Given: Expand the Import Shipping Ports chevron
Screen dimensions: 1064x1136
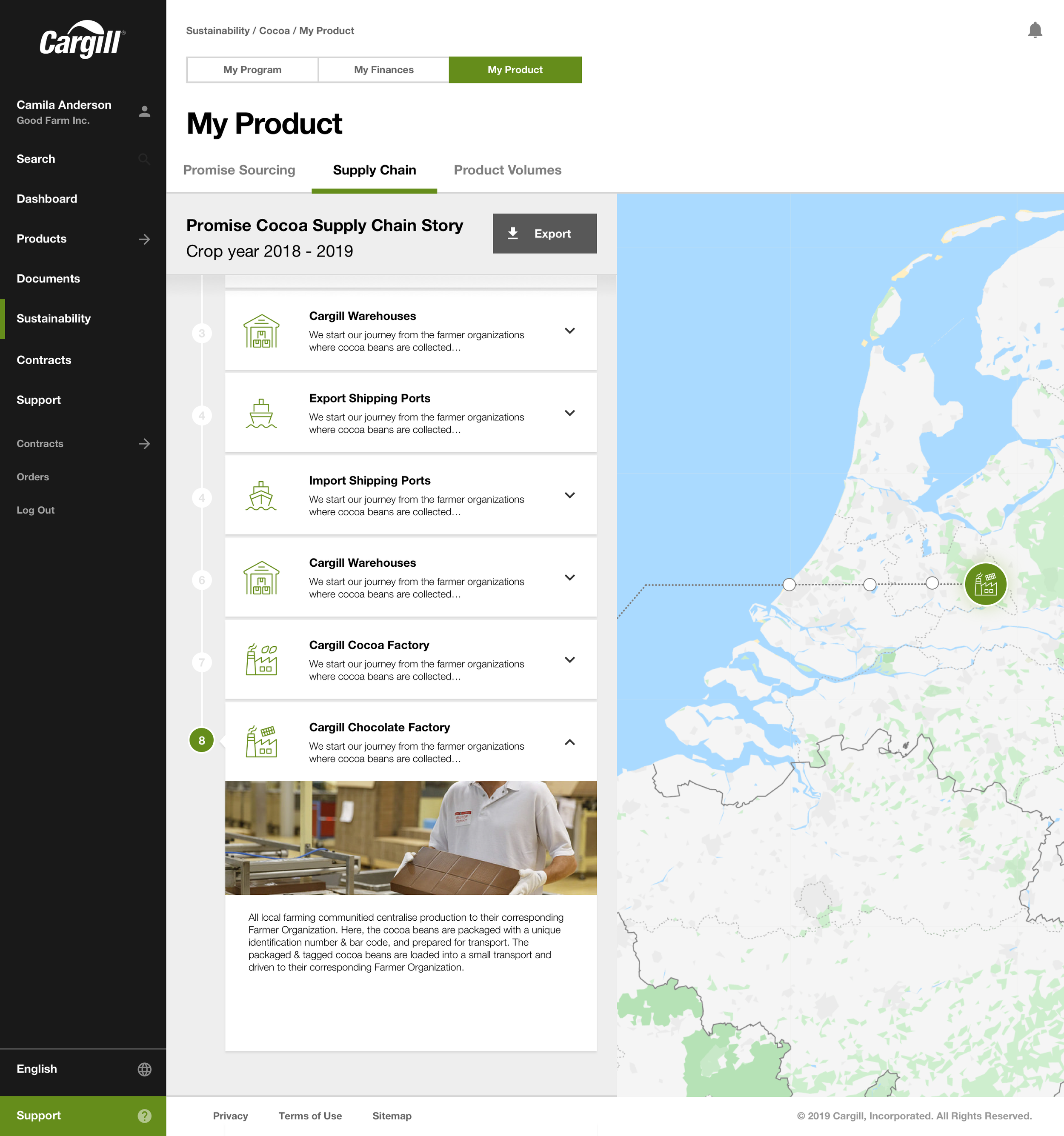Looking at the screenshot, I should (569, 495).
